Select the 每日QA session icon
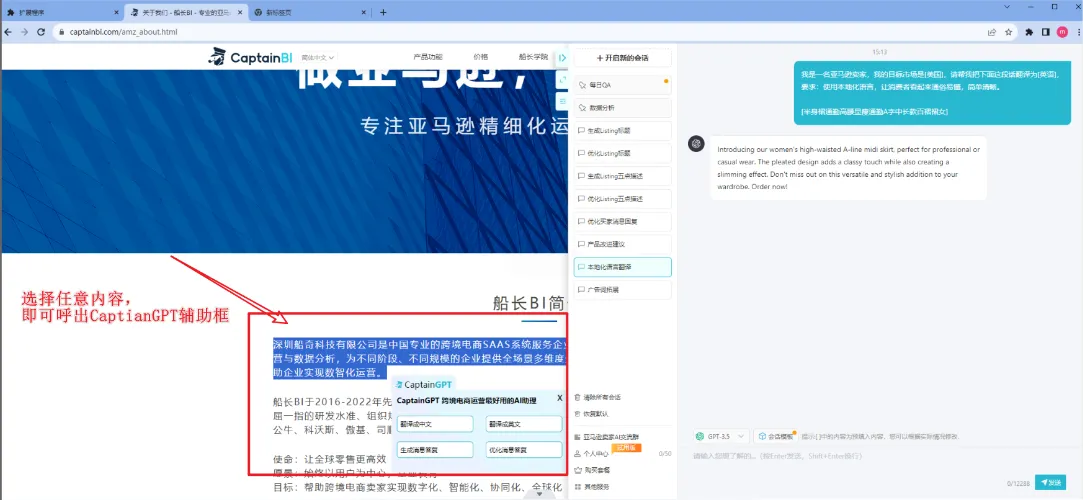1083x500 pixels. click(x=582, y=85)
